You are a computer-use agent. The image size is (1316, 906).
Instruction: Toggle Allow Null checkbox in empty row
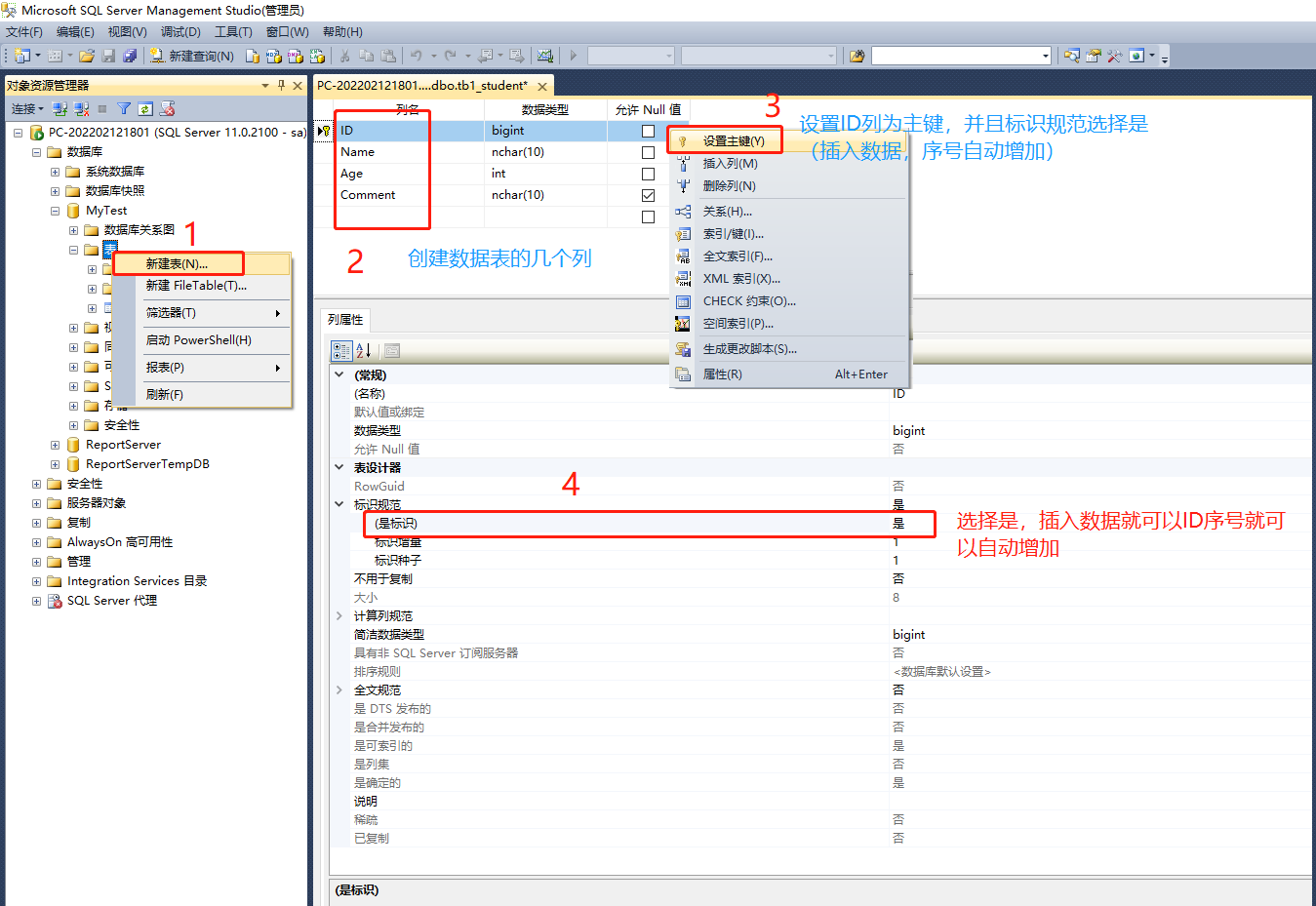pos(648,217)
